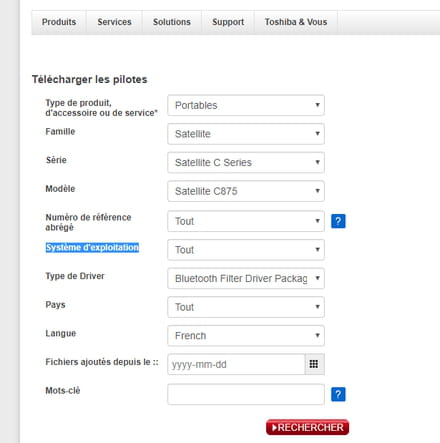Open the Services menu

114,22
